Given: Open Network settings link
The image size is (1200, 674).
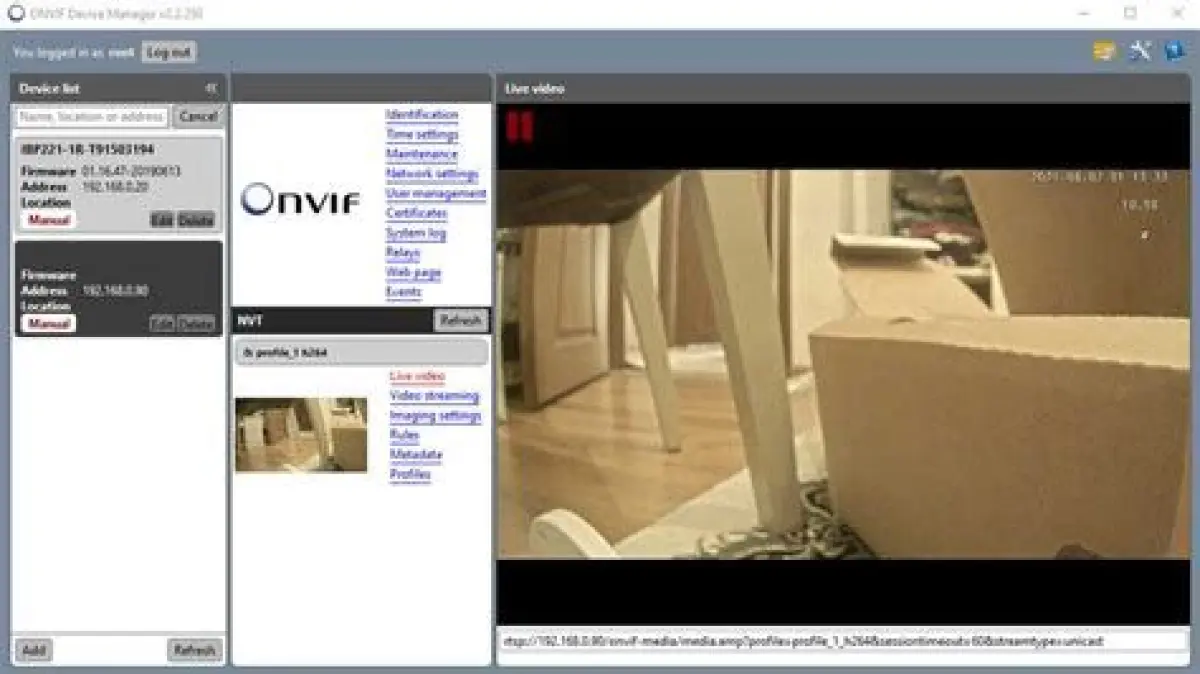Looking at the screenshot, I should 432,174.
